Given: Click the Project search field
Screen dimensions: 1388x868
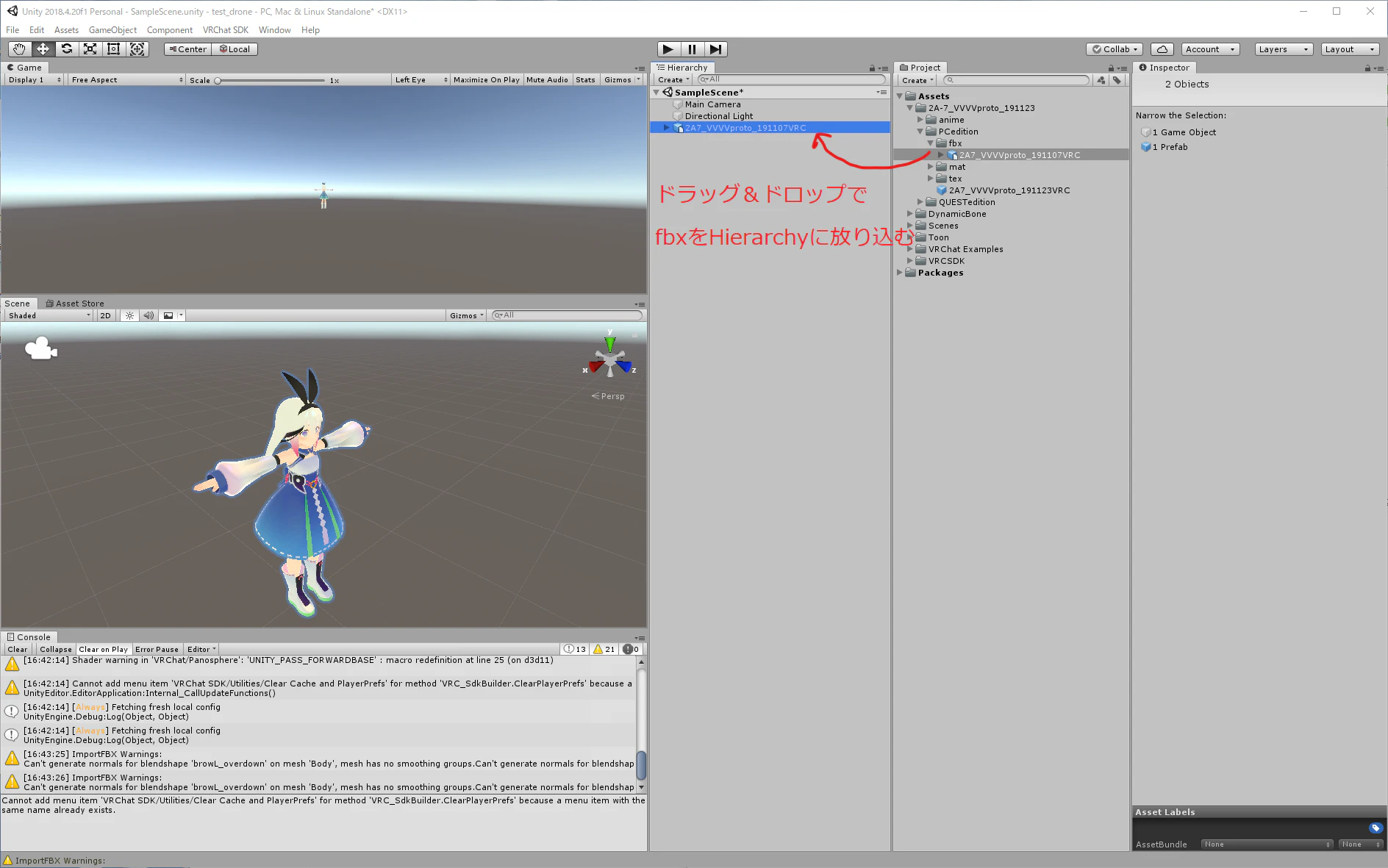Looking at the screenshot, I should coord(1017,80).
